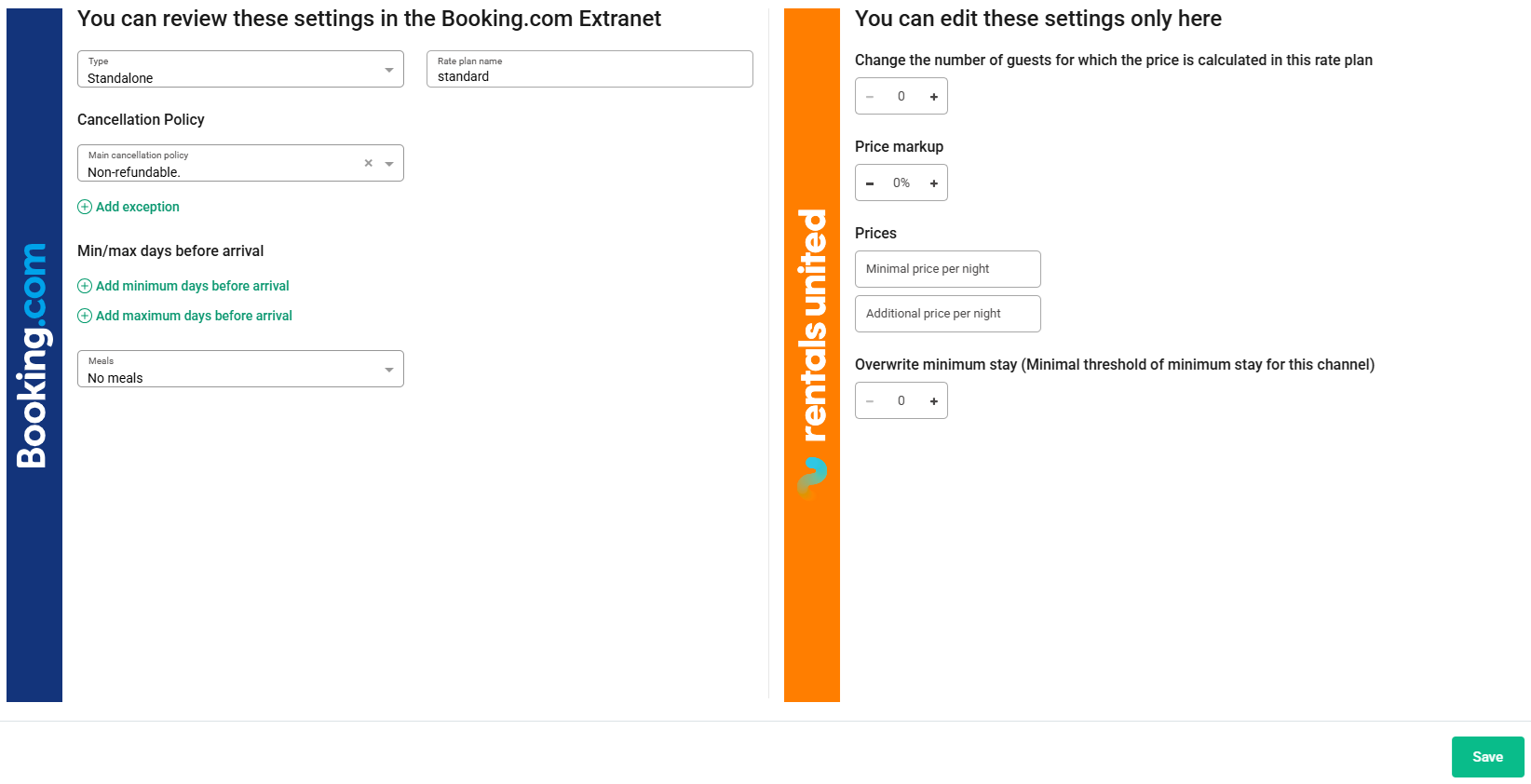Click the price markup value field
Screen dimensions: 1531x784
pos(901,183)
